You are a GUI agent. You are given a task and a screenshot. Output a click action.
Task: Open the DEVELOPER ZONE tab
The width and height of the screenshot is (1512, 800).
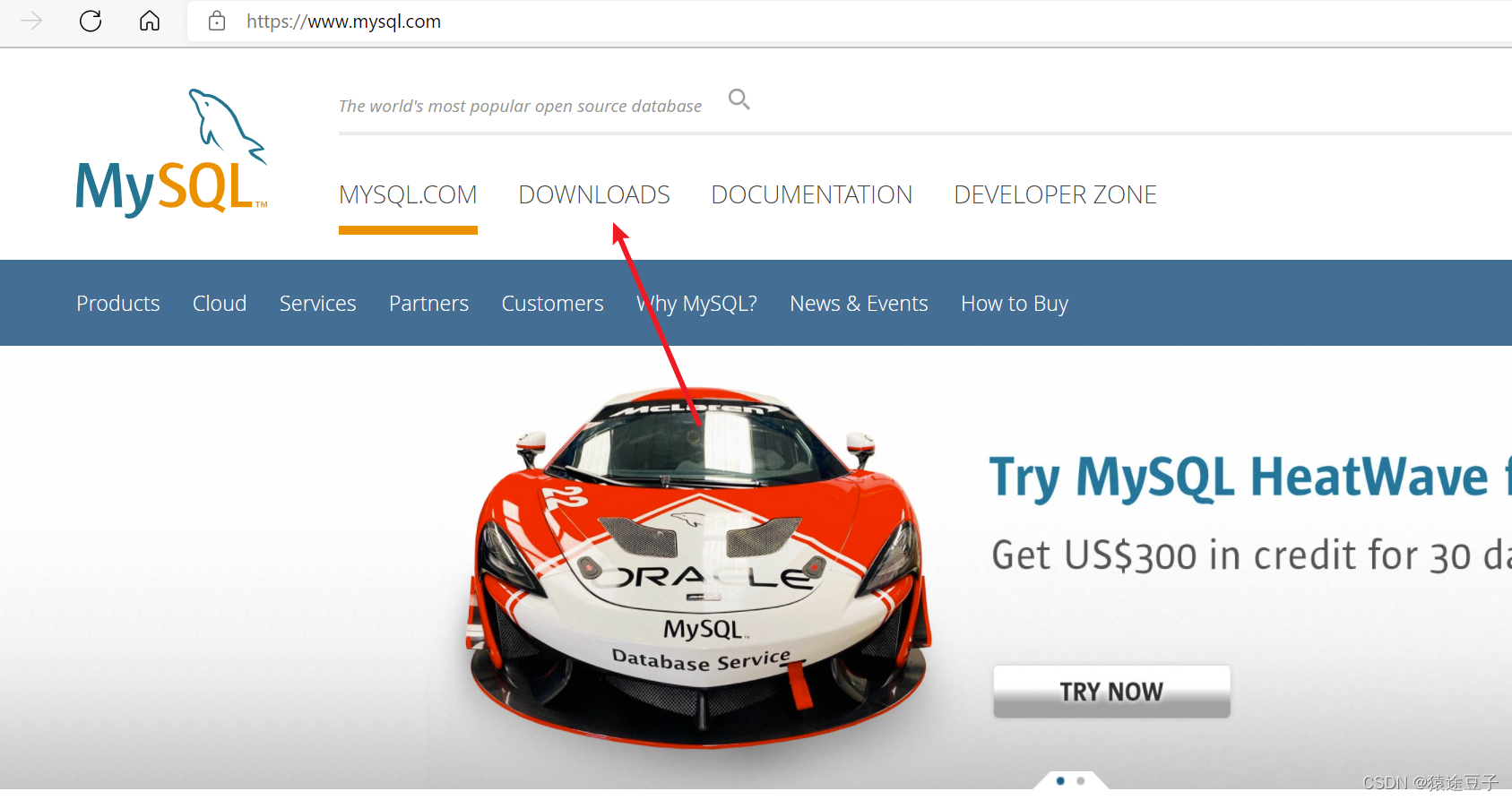pos(1055,194)
